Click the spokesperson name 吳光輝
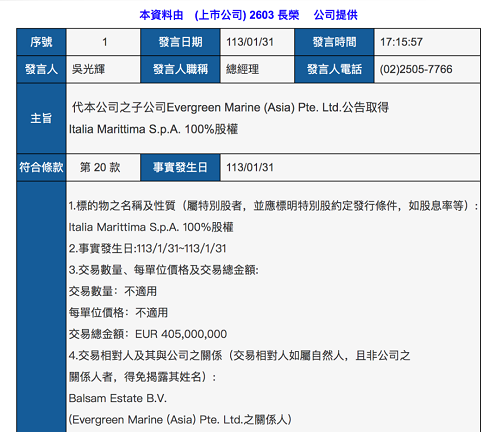 click(x=88, y=69)
